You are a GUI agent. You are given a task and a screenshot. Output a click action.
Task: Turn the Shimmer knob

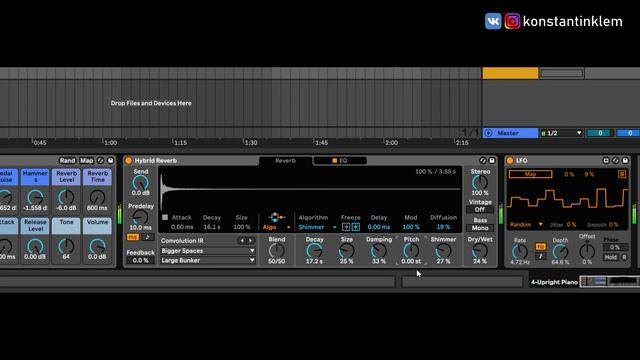coord(443,251)
